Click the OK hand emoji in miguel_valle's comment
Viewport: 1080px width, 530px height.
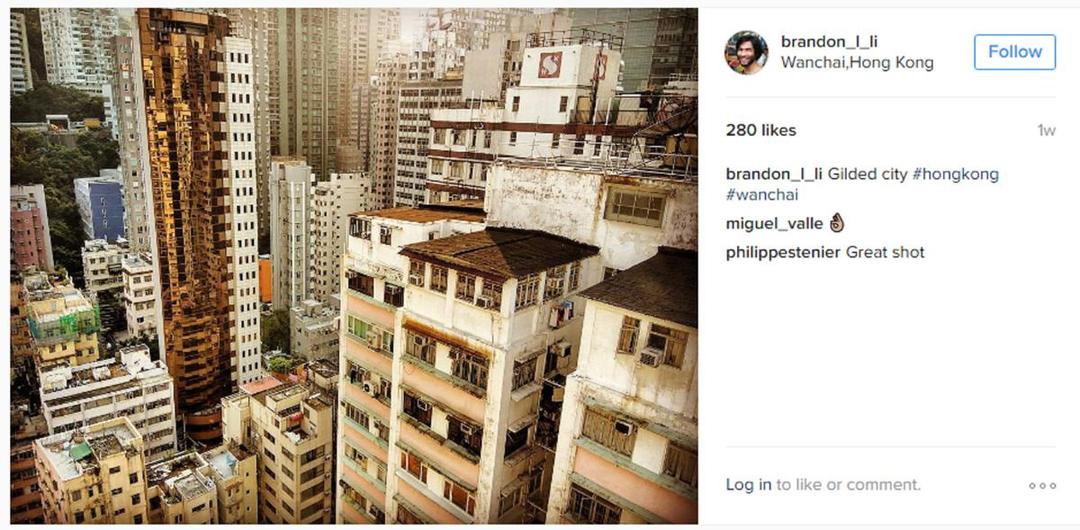pyautogui.click(x=837, y=223)
